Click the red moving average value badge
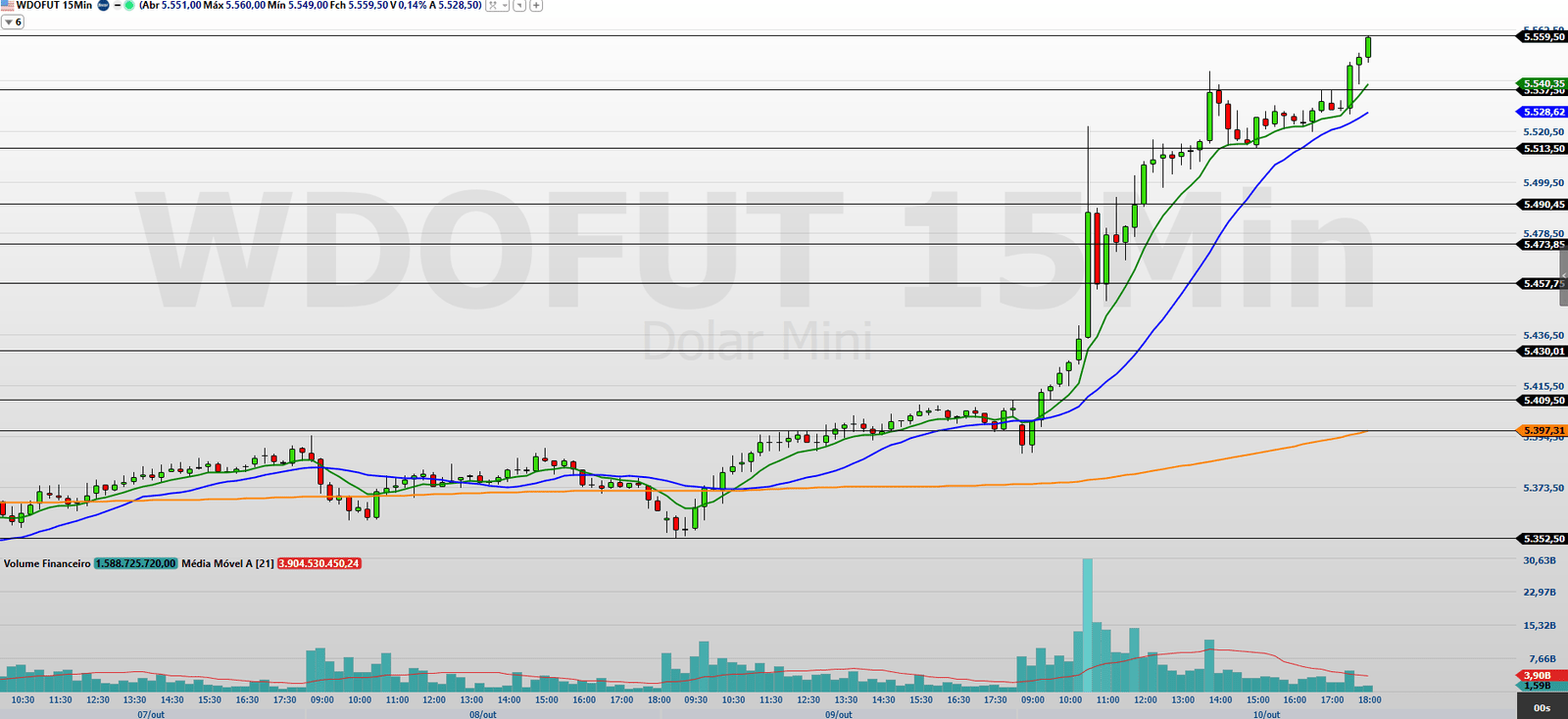This screenshot has width=1568, height=719. pyautogui.click(x=319, y=563)
